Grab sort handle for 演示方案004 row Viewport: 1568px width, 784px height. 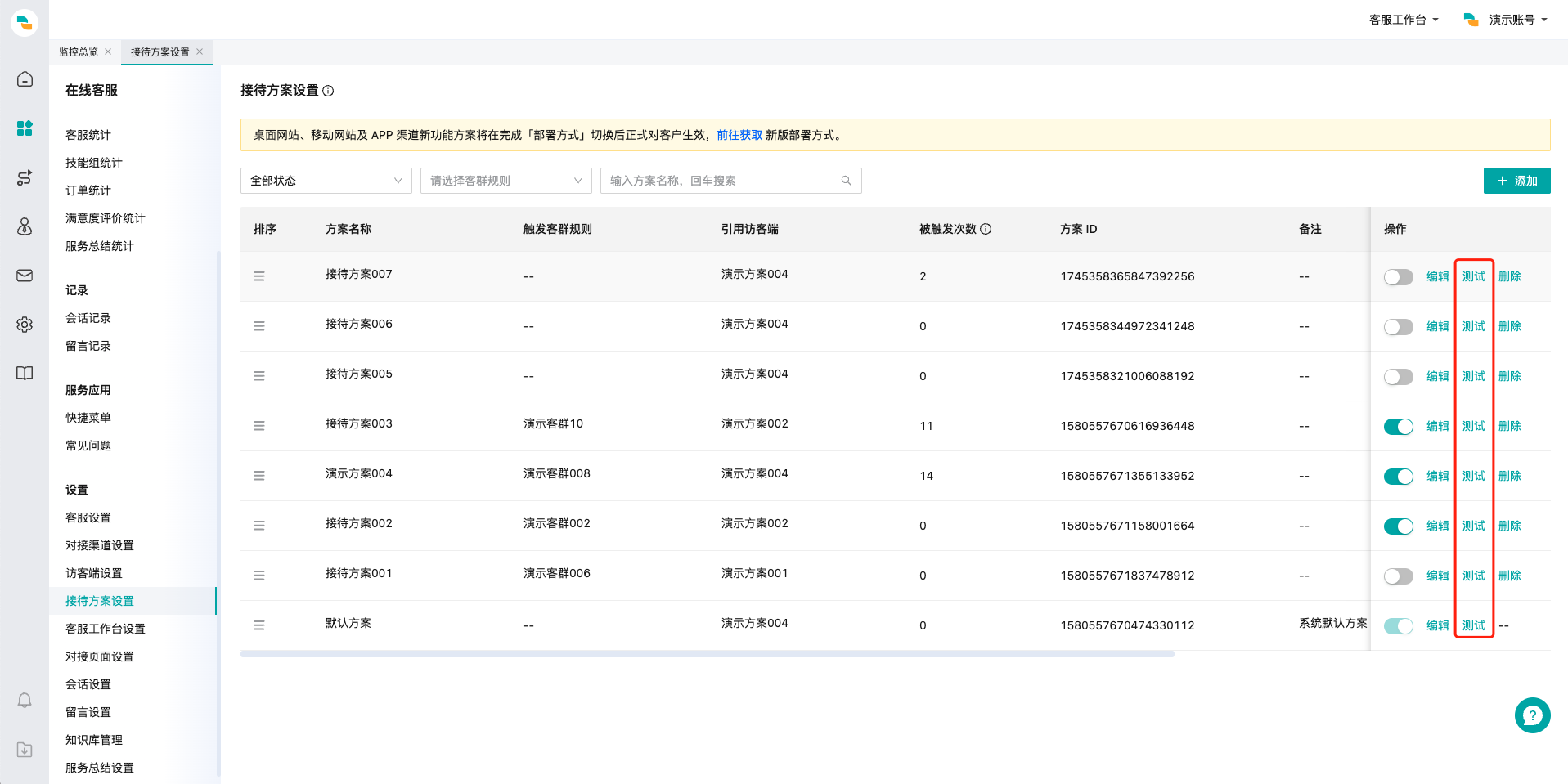(259, 476)
